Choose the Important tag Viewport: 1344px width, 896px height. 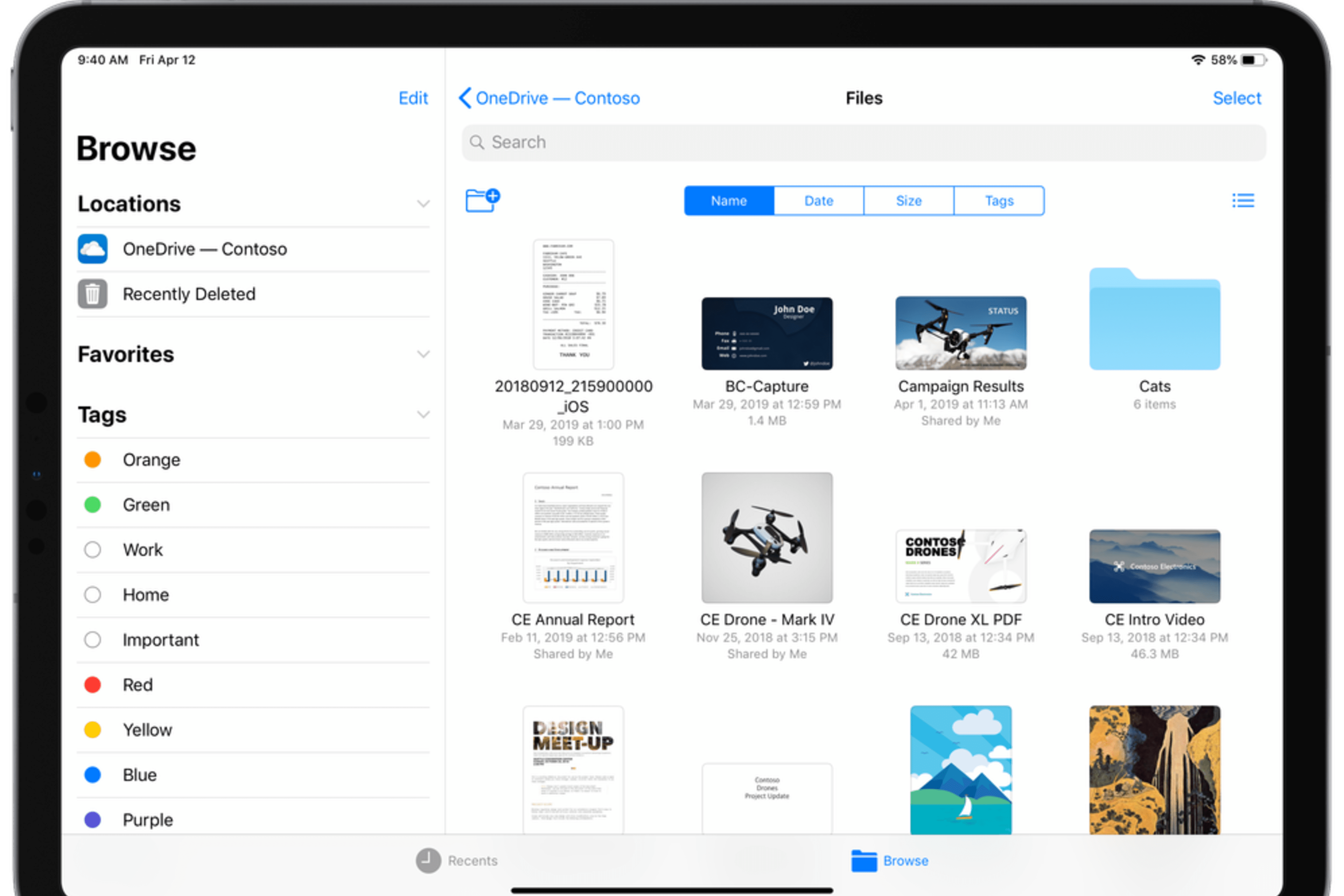point(253,640)
